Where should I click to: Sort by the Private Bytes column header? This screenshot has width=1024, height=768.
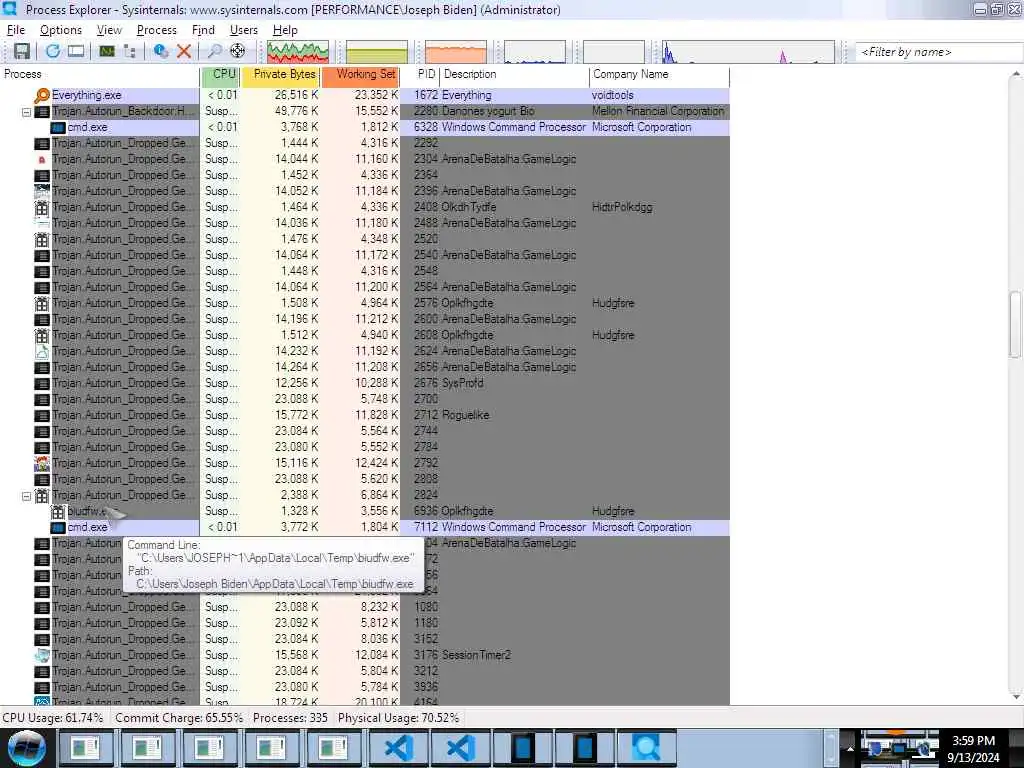point(281,74)
